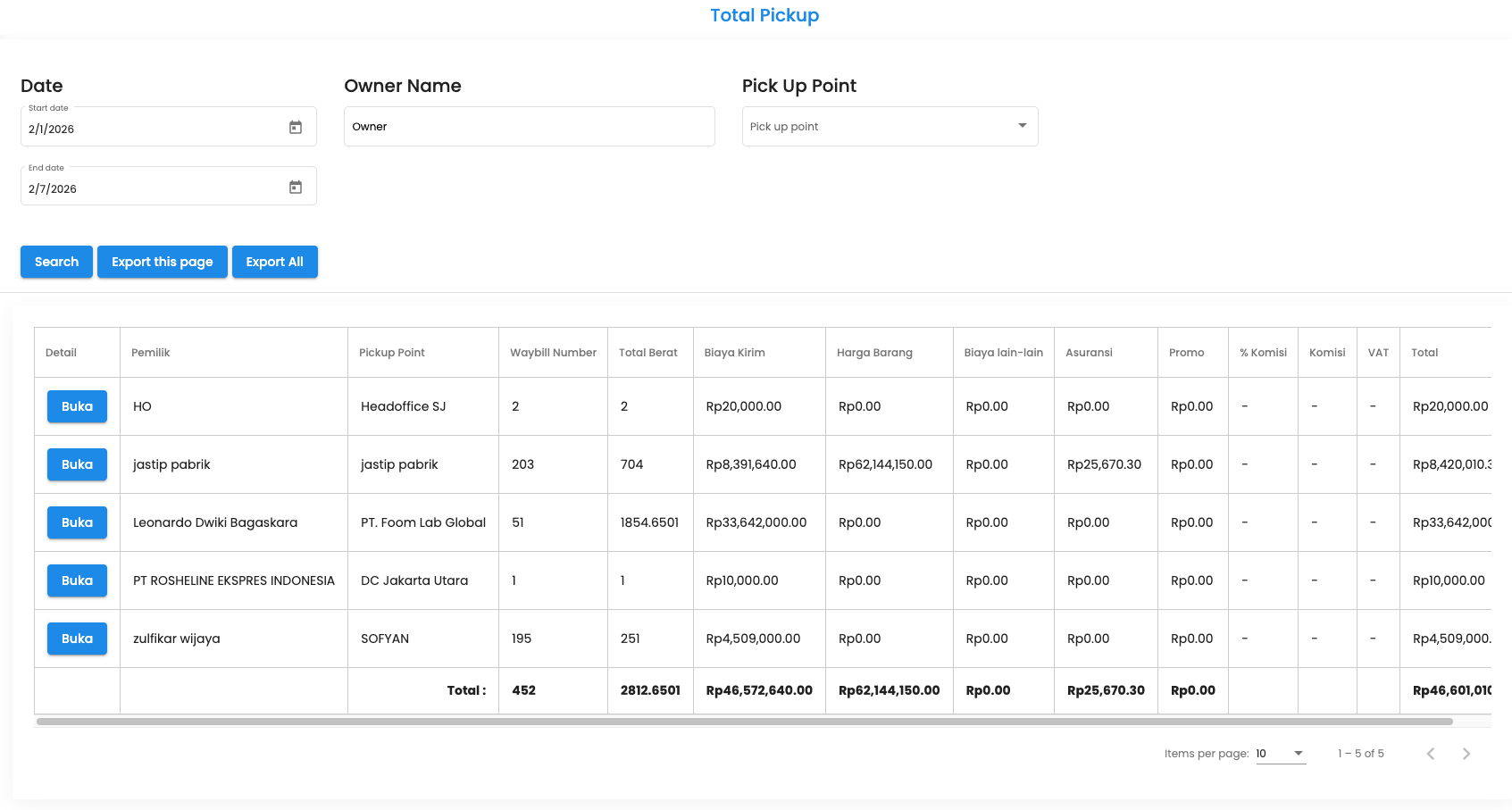1512x810 pixels.
Task: Open details for jastip pabrik row
Action: 77,464
